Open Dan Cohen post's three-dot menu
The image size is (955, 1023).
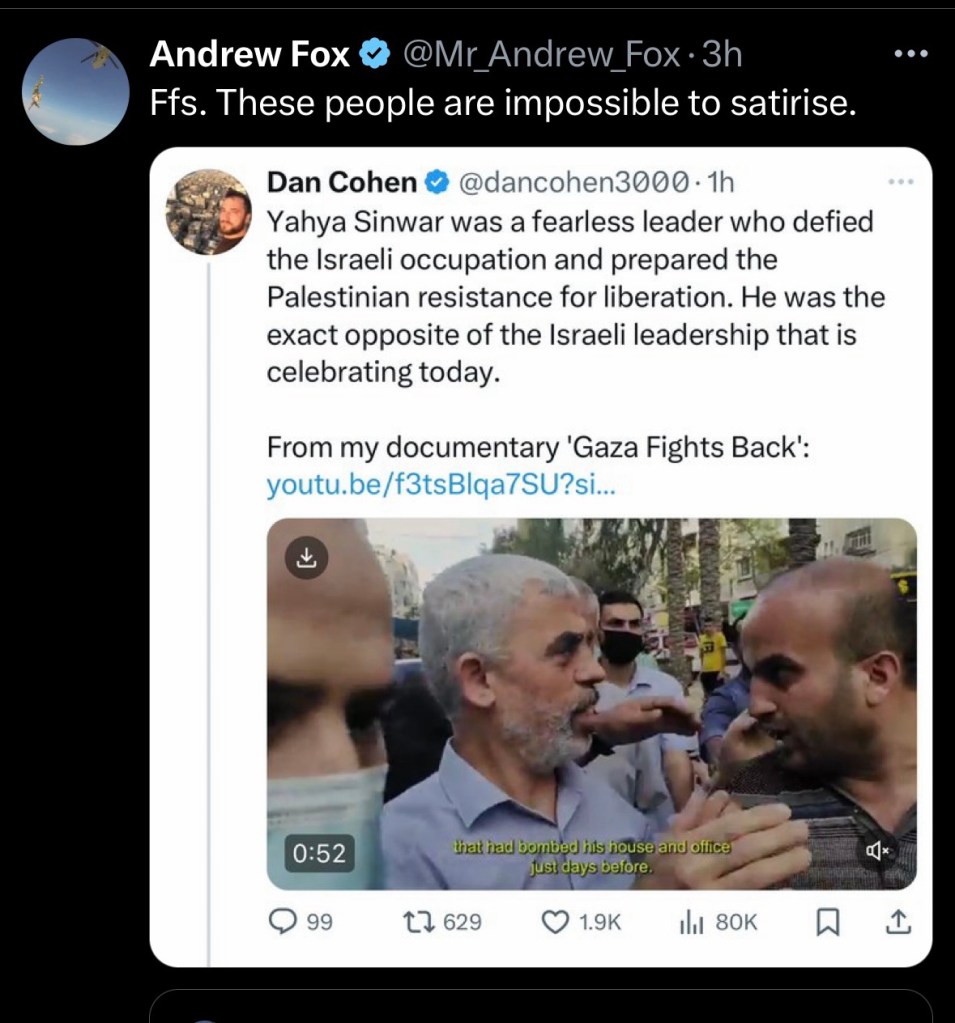[901, 182]
